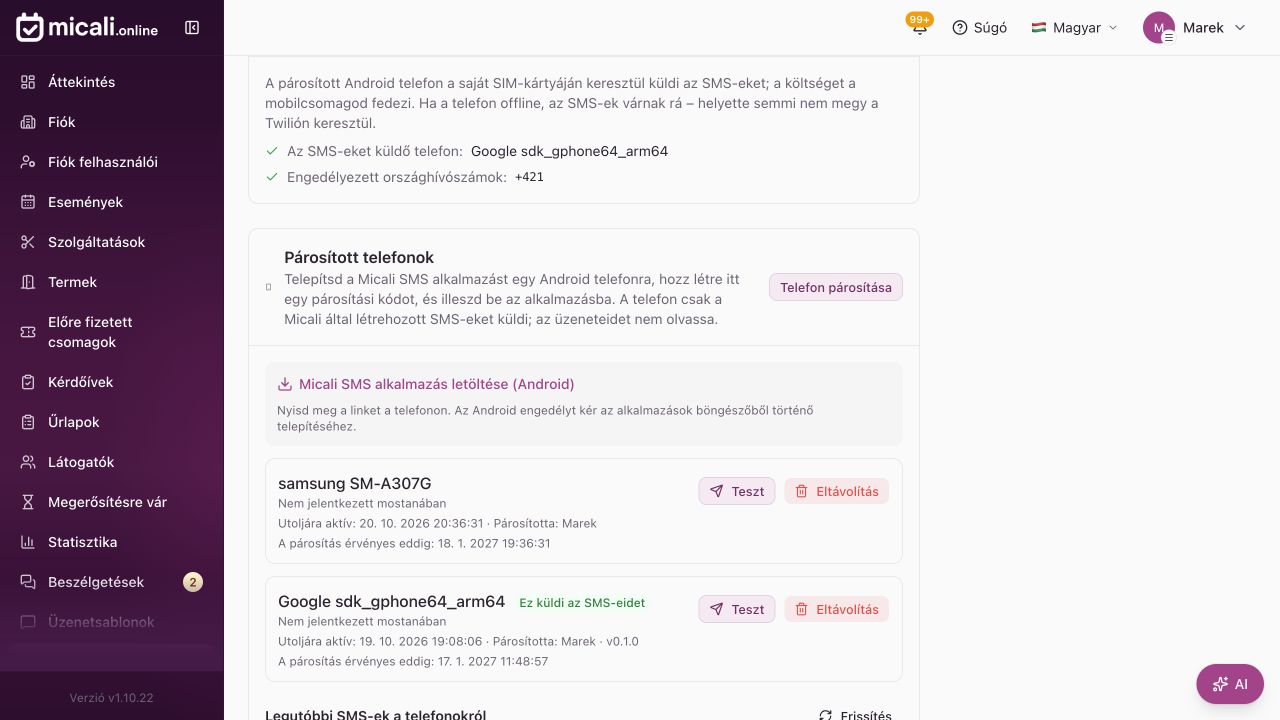Click the Párosított telefonok heading
Image resolution: width=1280 pixels, height=720 pixels.
click(359, 257)
